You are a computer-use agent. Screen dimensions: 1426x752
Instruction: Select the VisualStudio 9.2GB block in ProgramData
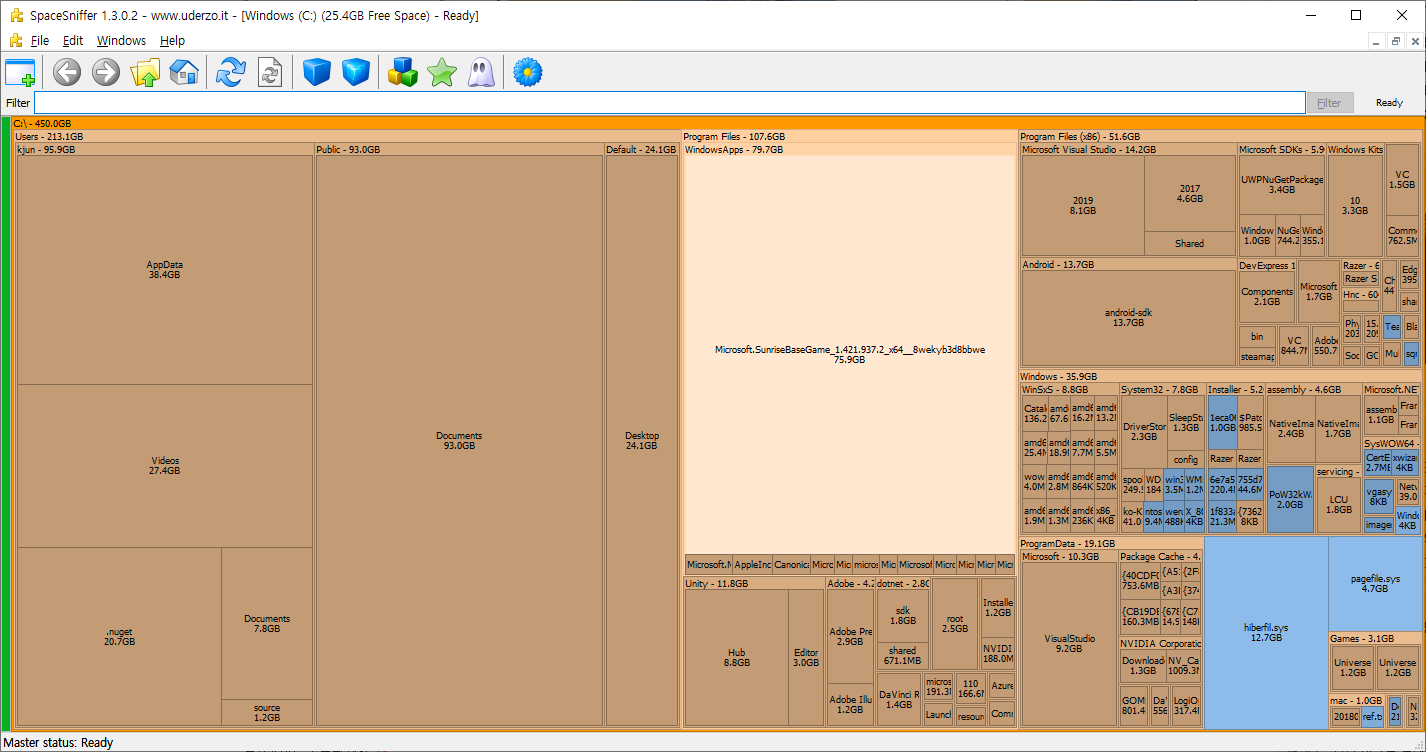tap(1069, 643)
